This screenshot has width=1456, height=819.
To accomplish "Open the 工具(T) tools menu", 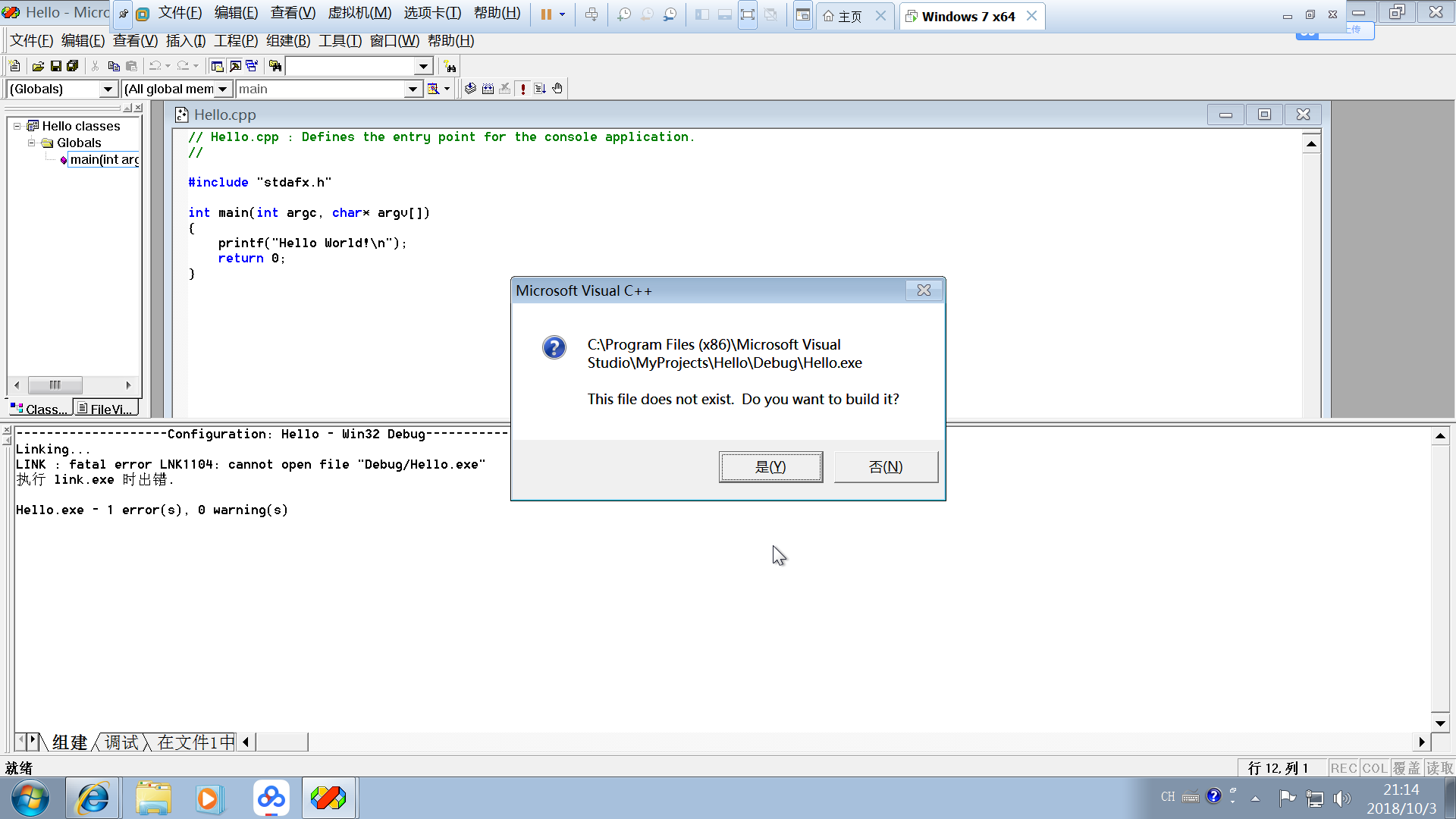I will pyautogui.click(x=340, y=41).
